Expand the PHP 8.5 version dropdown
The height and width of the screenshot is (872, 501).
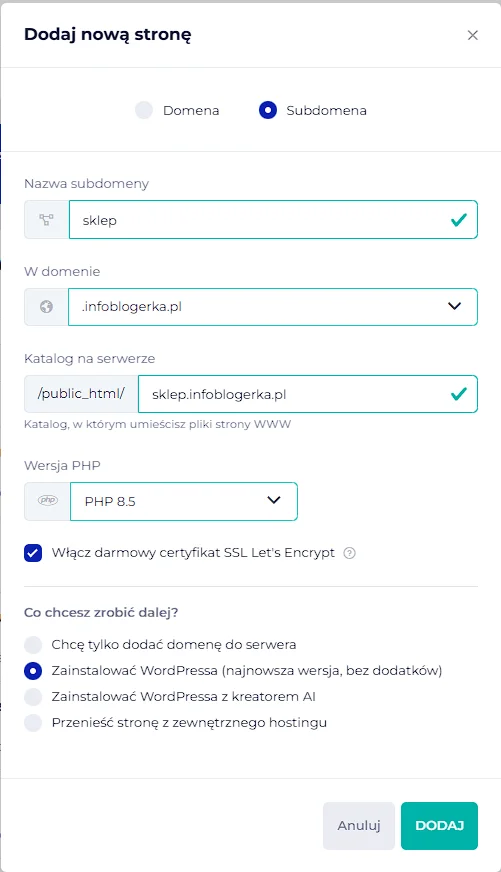tap(183, 501)
